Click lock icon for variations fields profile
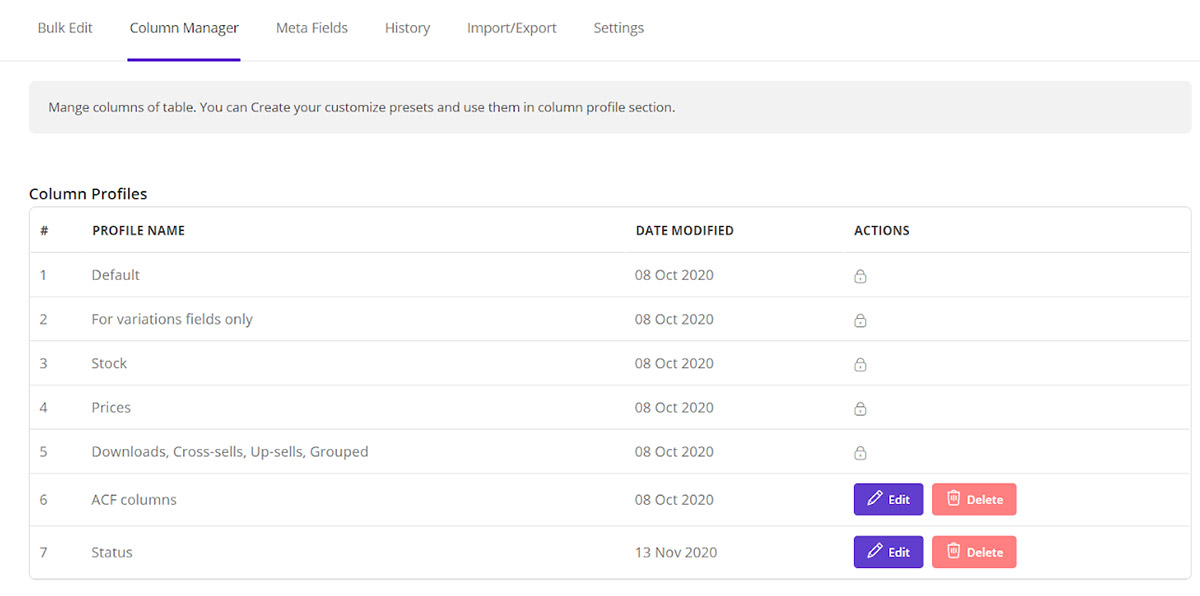1200x596 pixels. (x=860, y=320)
